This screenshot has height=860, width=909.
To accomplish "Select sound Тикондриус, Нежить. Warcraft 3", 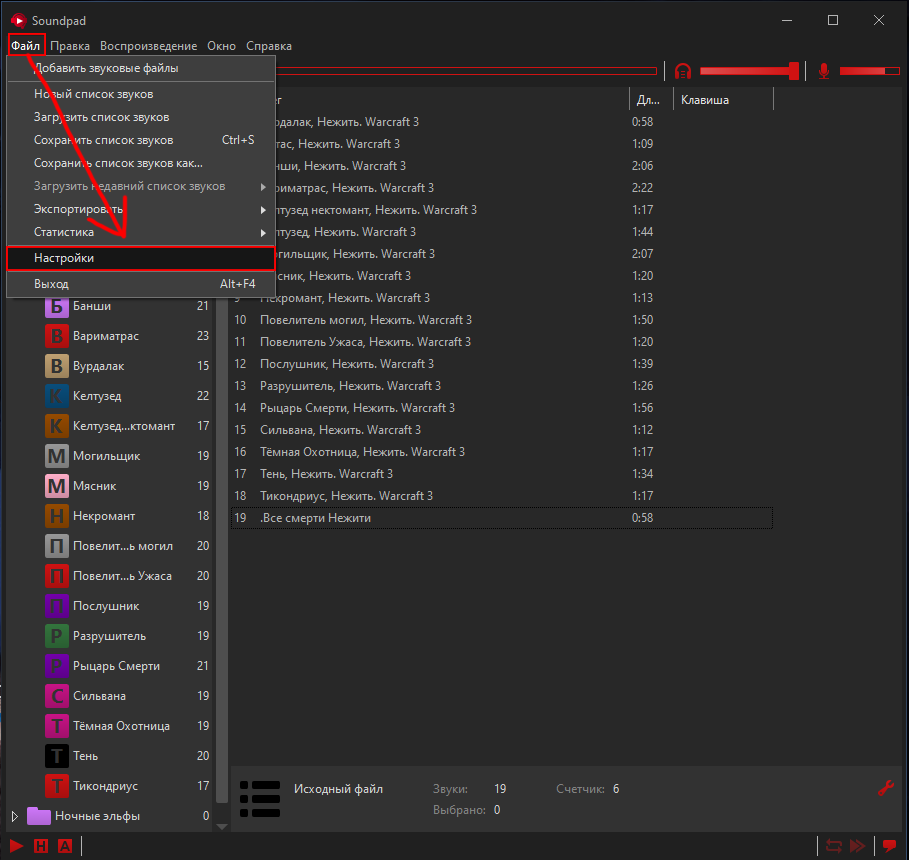I will pos(502,496).
